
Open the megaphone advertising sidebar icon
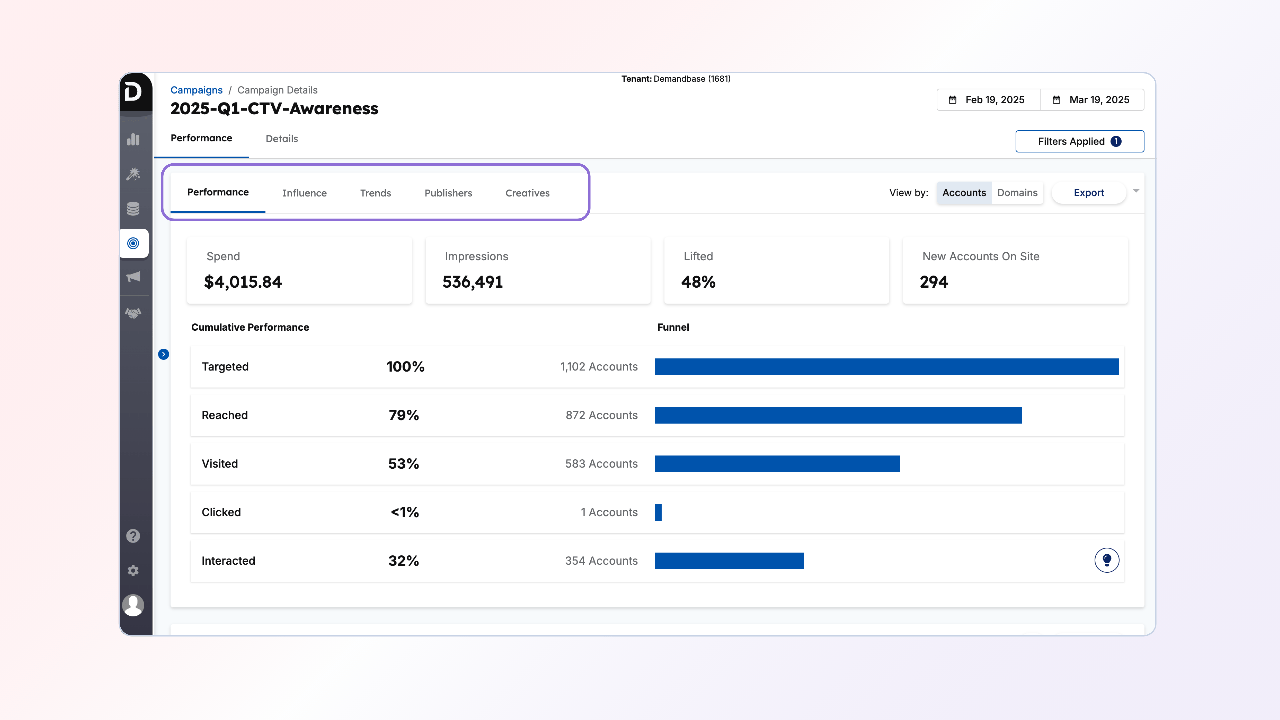[x=133, y=277]
